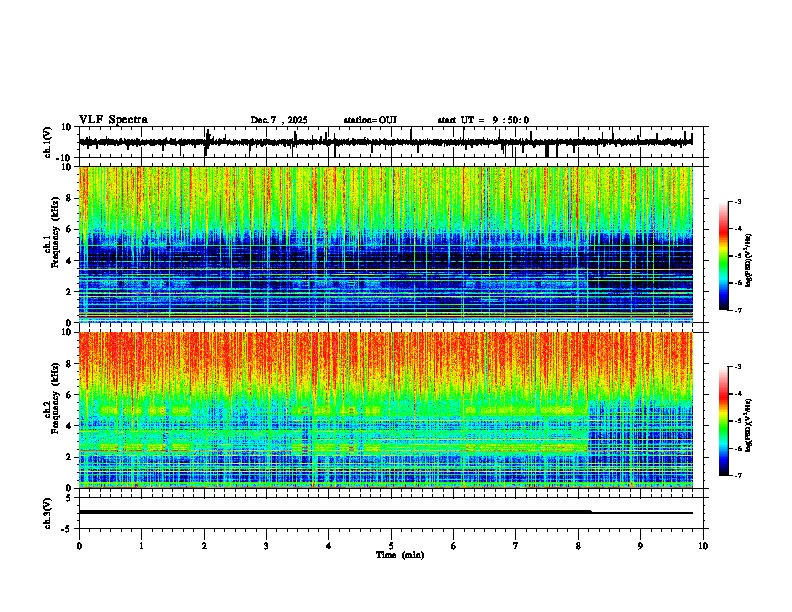This screenshot has width=792, height=612.
Task: Click the ch.3 voltage trace line
Action: 386,512
